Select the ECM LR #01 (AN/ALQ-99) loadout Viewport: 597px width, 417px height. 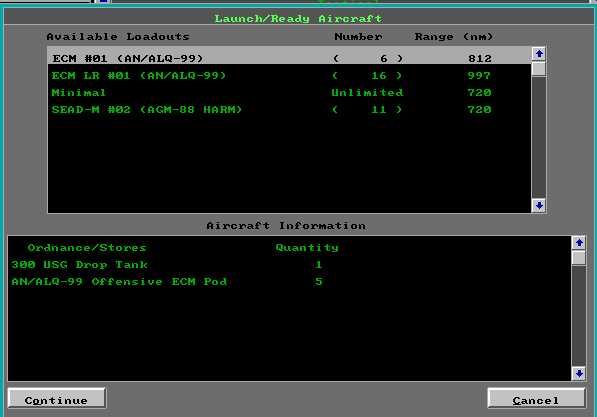click(x=289, y=75)
